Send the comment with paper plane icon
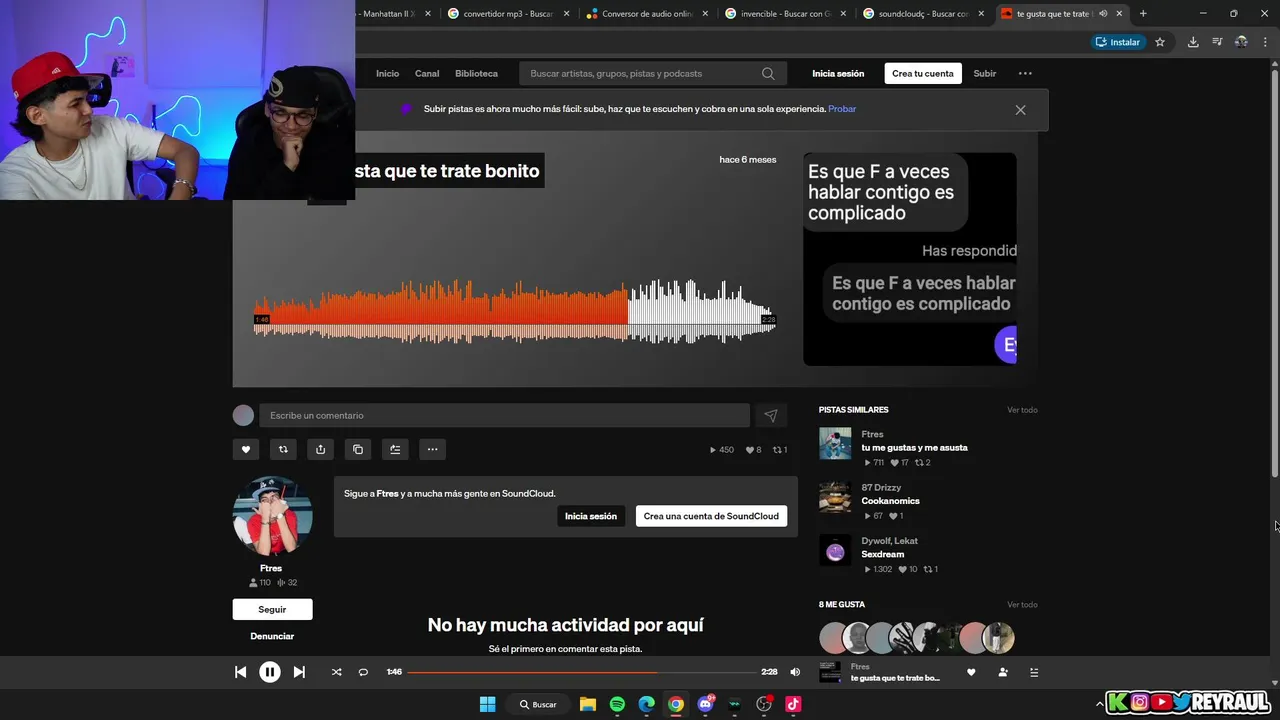 [771, 415]
